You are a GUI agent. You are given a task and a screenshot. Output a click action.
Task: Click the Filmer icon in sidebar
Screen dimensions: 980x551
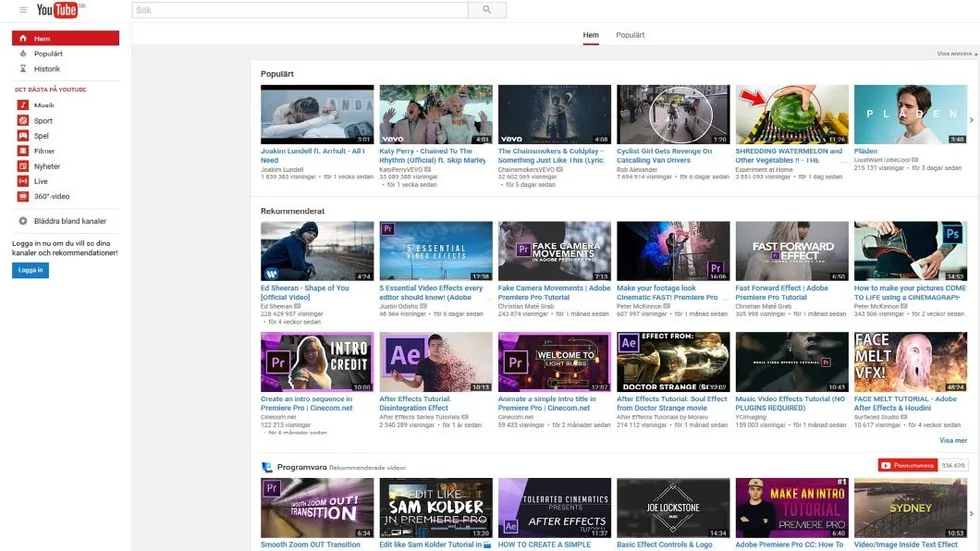pos(23,151)
